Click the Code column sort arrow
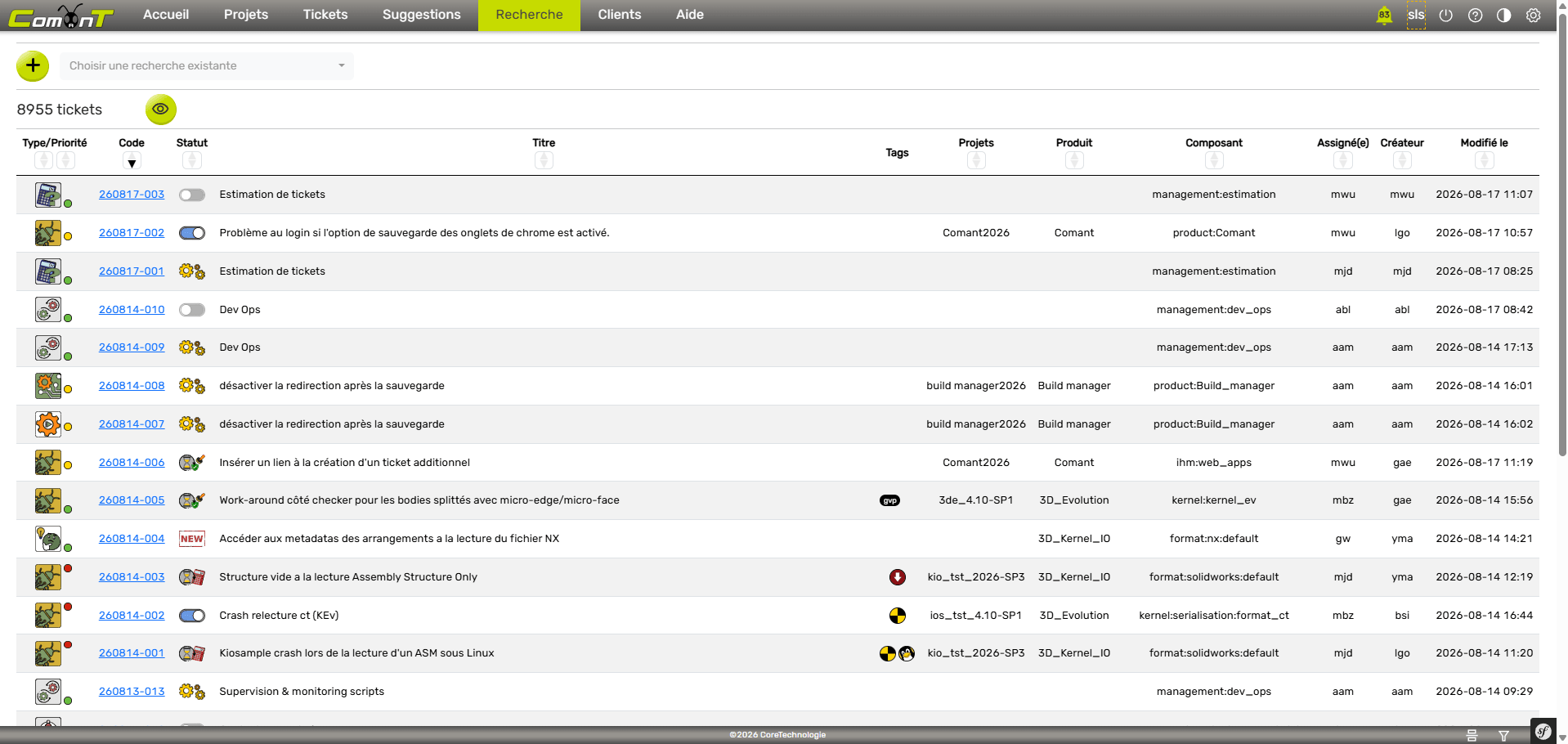 coord(132,161)
